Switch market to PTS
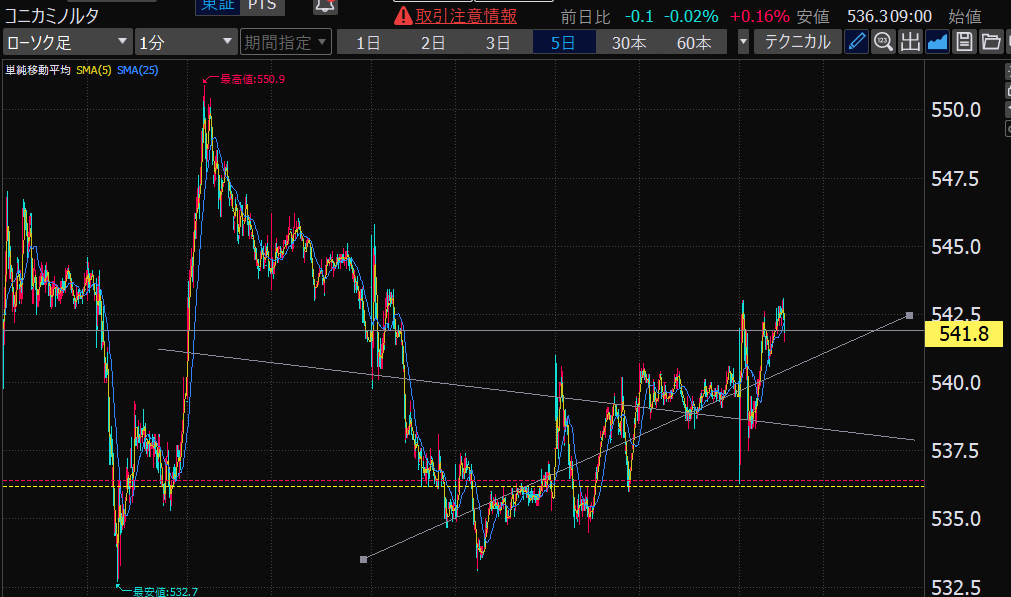The width and height of the screenshot is (1011, 597). 260,6
